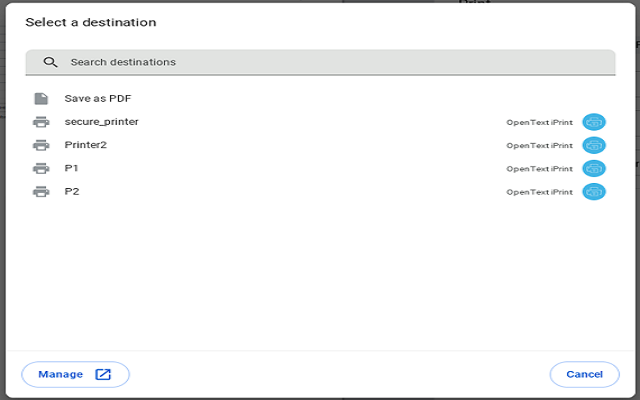Type in the Search destinations field
This screenshot has width=640, height=400.
pos(330,62)
